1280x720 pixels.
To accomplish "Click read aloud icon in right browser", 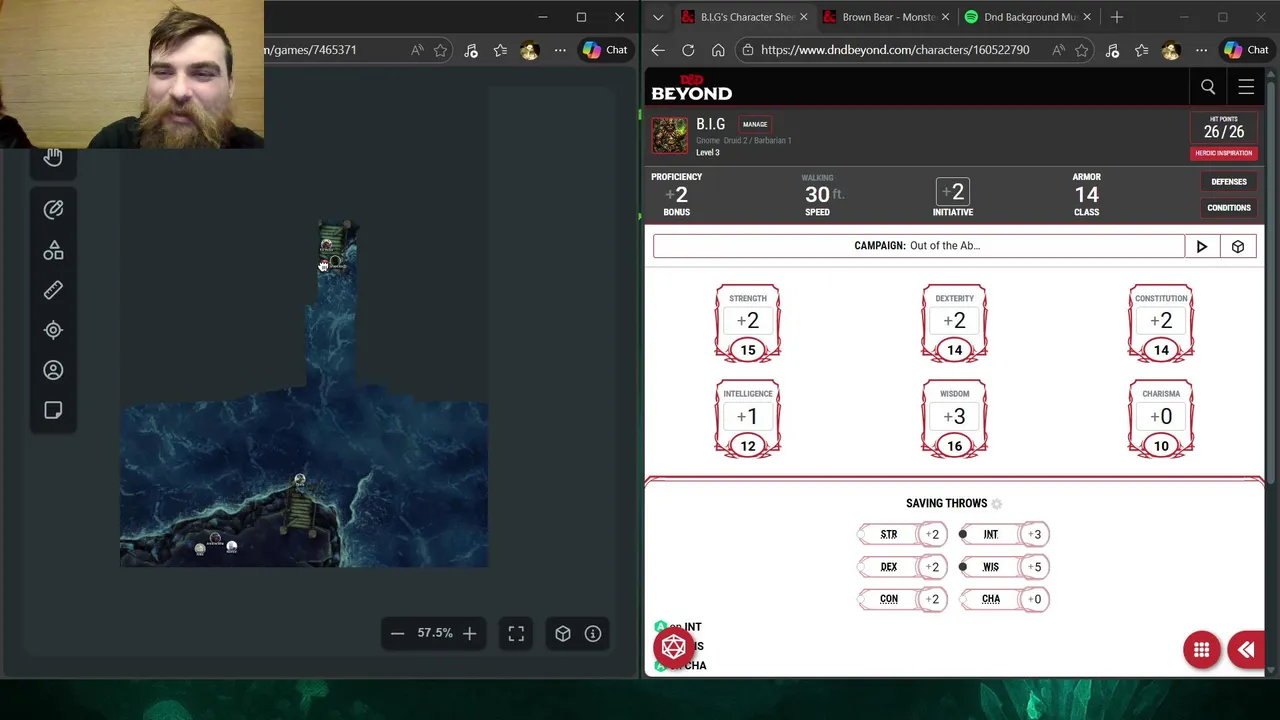I will (1057, 50).
